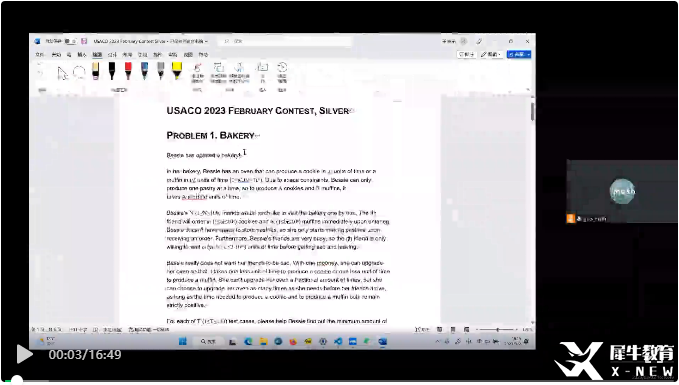Open the blue Share dropdown button
This screenshot has height=385, width=679.
519,55
